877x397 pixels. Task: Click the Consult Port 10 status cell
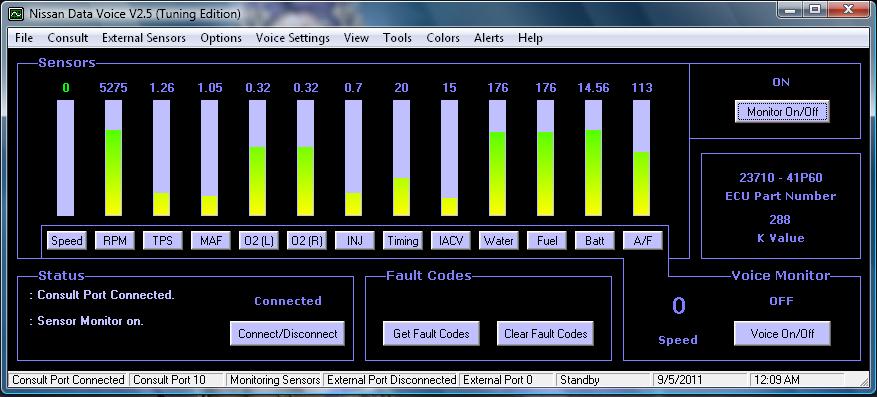pyautogui.click(x=176, y=380)
